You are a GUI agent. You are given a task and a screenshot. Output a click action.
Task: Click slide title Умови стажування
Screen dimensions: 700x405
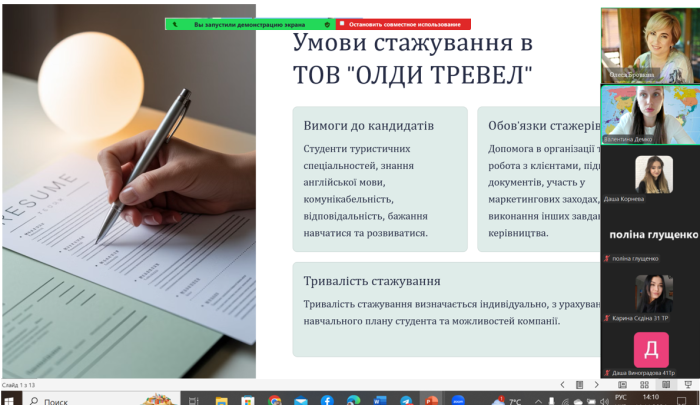pyautogui.click(x=412, y=58)
